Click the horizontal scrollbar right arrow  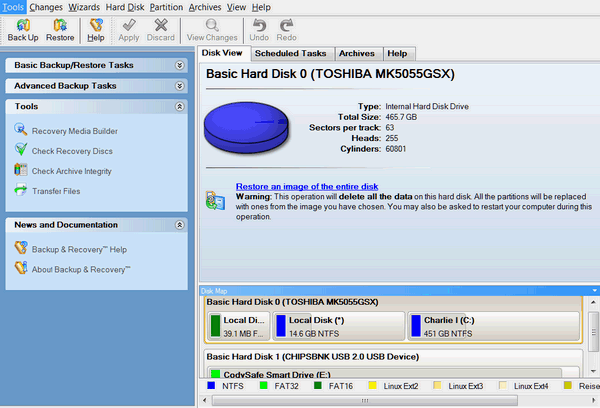(x=594, y=400)
